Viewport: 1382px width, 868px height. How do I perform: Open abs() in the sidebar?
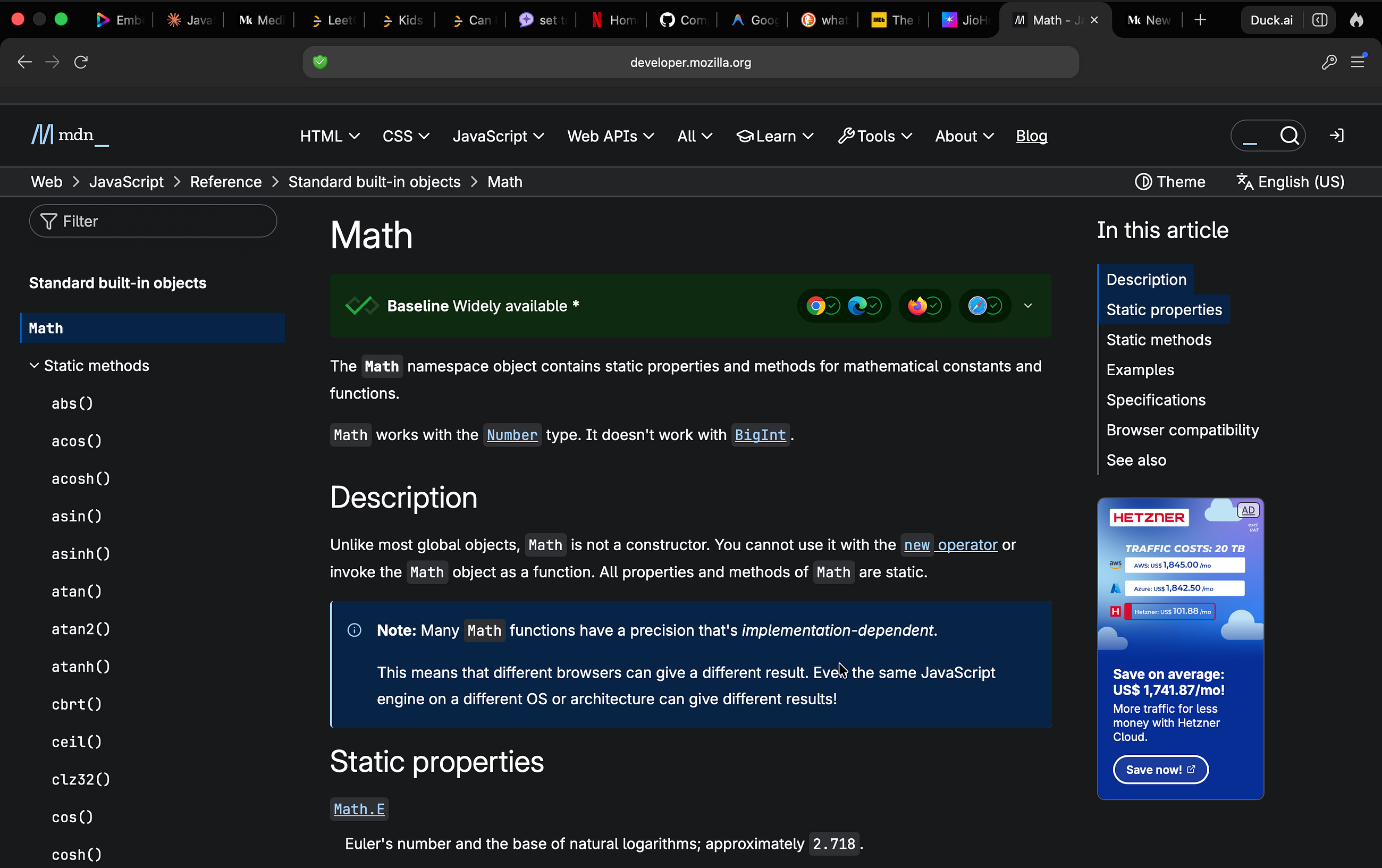click(x=72, y=403)
